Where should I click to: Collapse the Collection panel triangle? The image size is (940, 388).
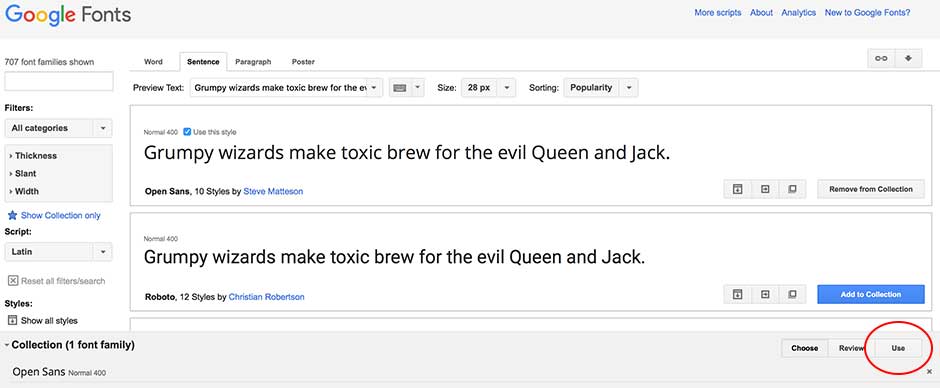[x=7, y=345]
